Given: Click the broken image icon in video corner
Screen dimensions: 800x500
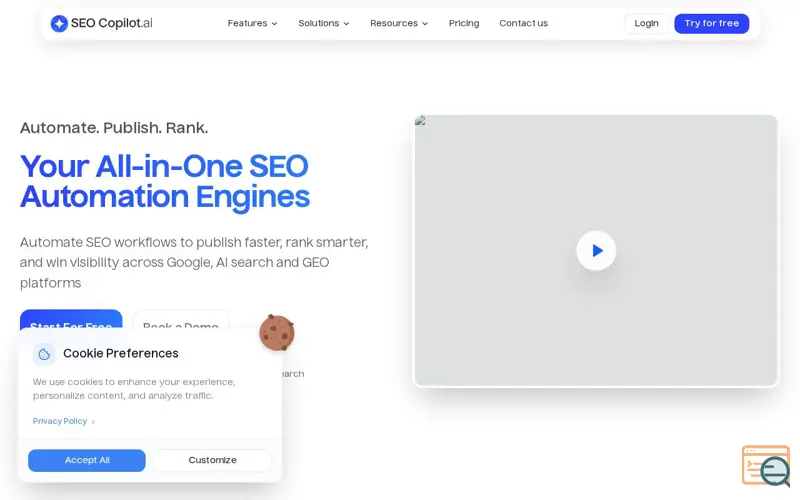Looking at the screenshot, I should pyautogui.click(x=420, y=120).
